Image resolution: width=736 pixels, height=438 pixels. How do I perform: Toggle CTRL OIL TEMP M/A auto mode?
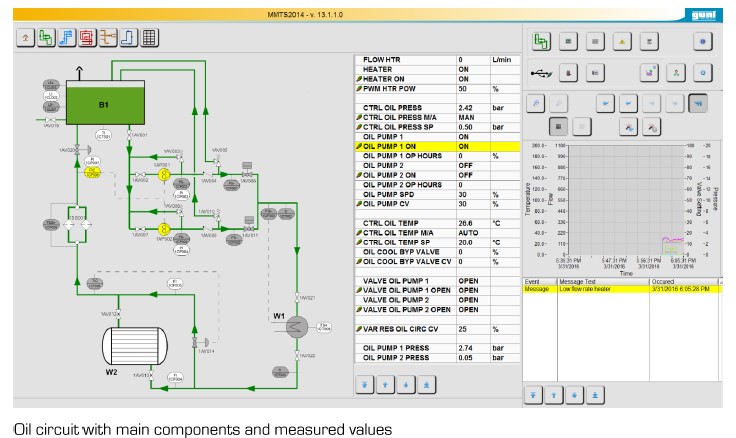tap(472, 232)
